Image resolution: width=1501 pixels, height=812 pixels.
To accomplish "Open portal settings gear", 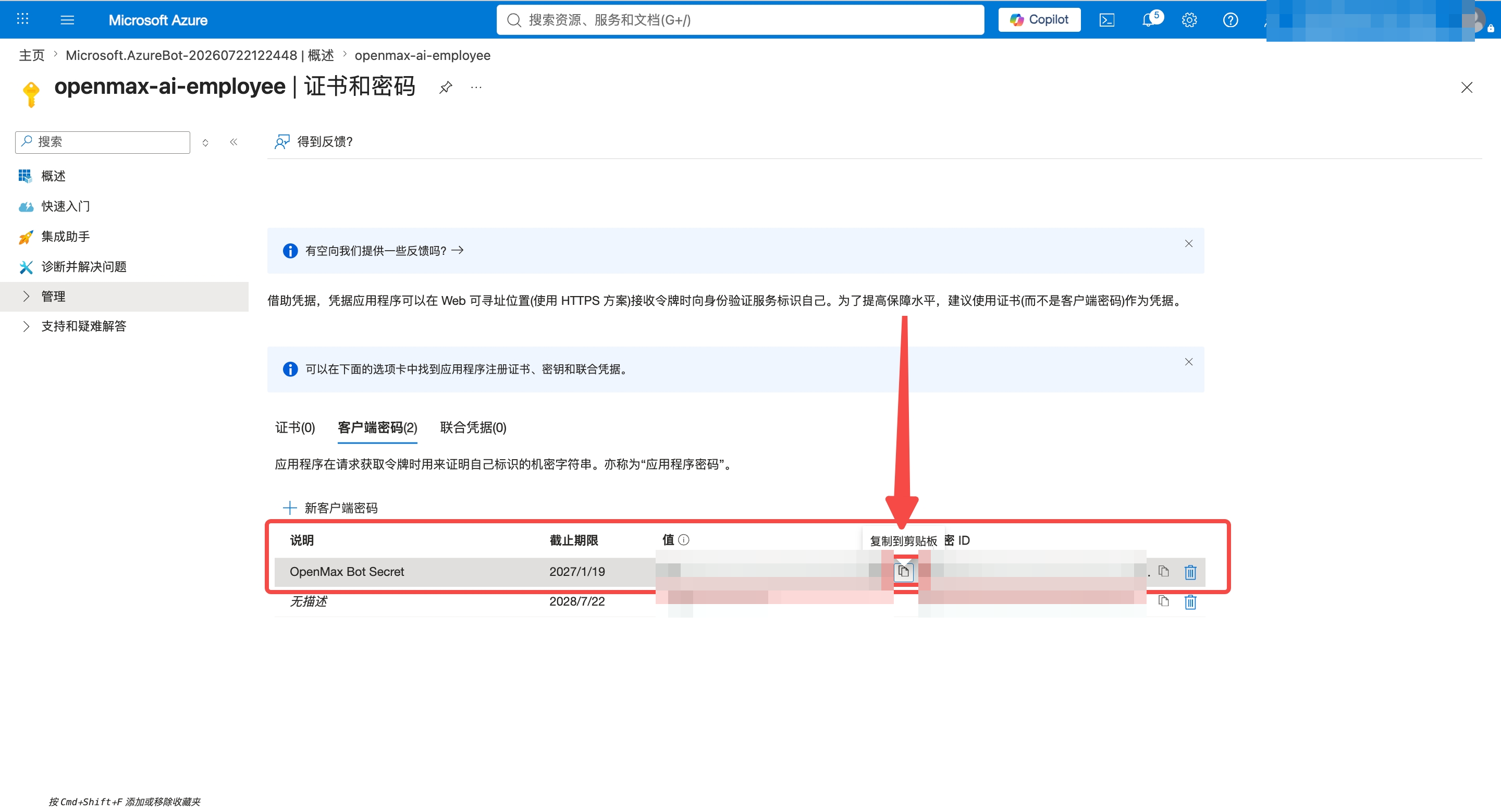I will pos(1189,20).
